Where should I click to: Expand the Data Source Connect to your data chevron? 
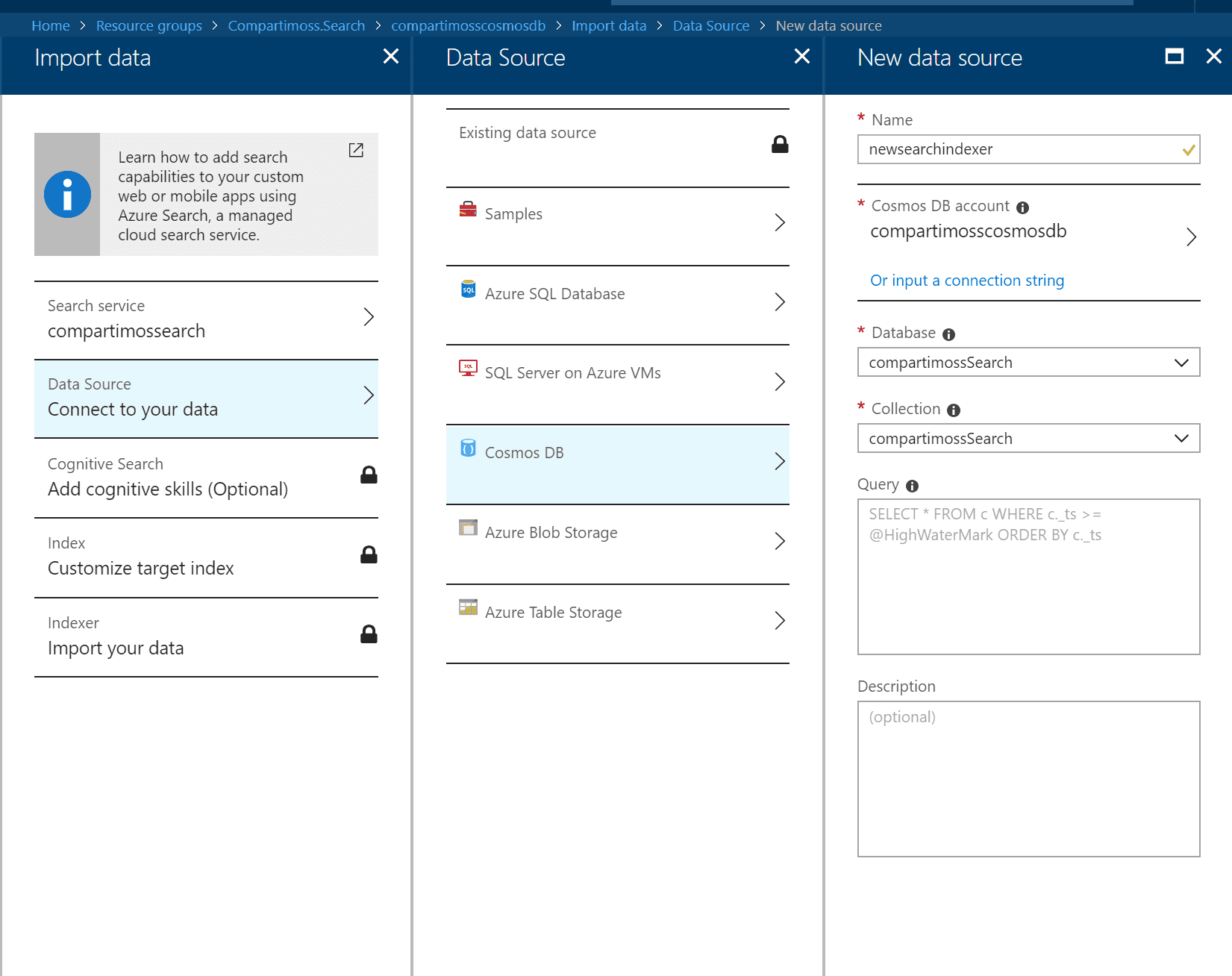(369, 395)
